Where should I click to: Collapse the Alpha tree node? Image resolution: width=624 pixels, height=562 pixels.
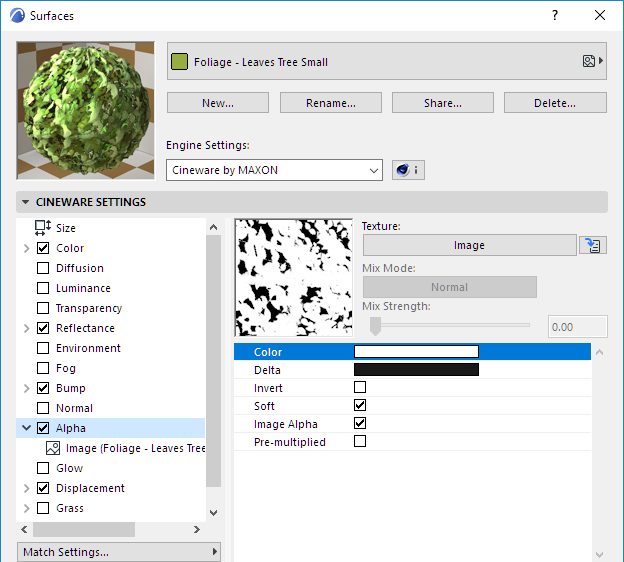click(x=27, y=428)
